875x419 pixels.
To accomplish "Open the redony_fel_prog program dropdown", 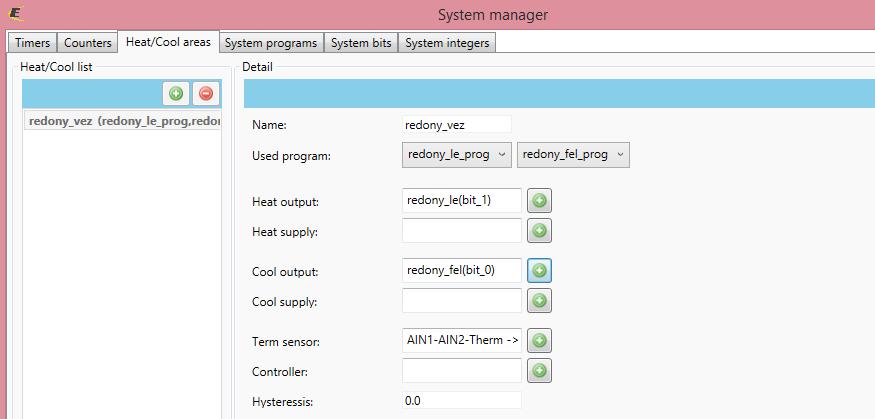I will tap(573, 155).
